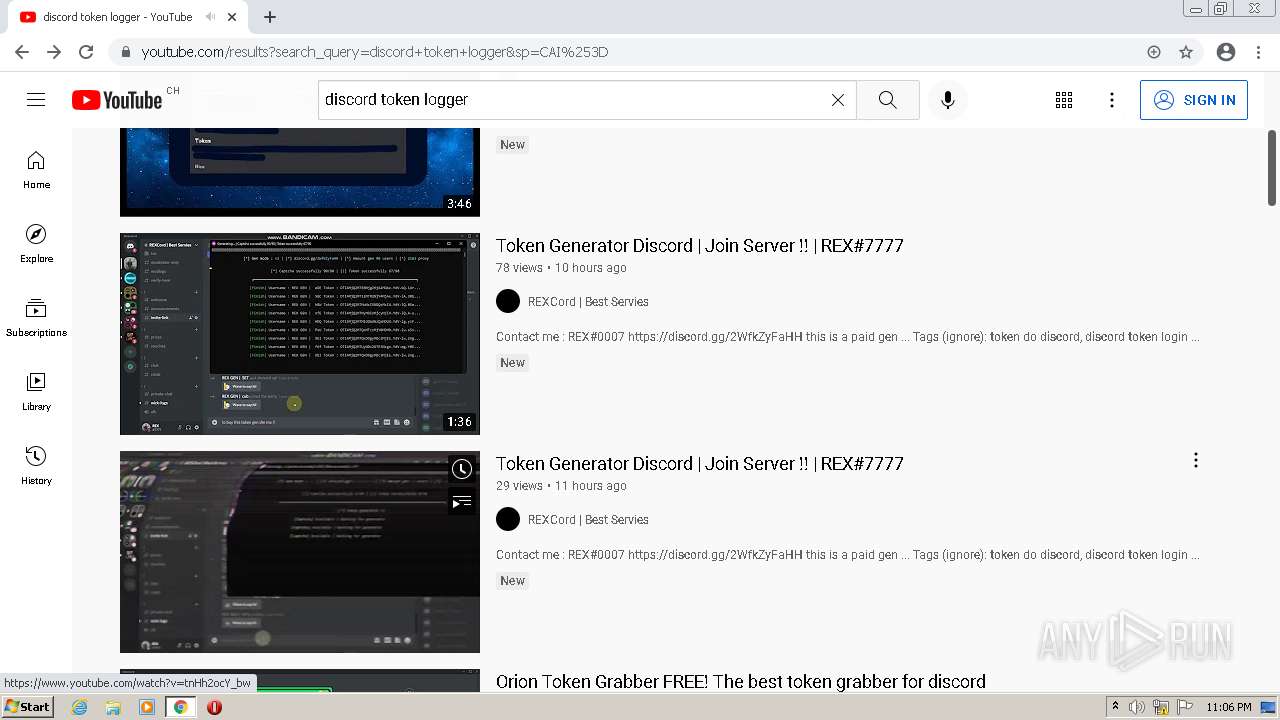Add hovered video to Watch later
Image resolution: width=1280 pixels, height=720 pixels.
pos(461,469)
